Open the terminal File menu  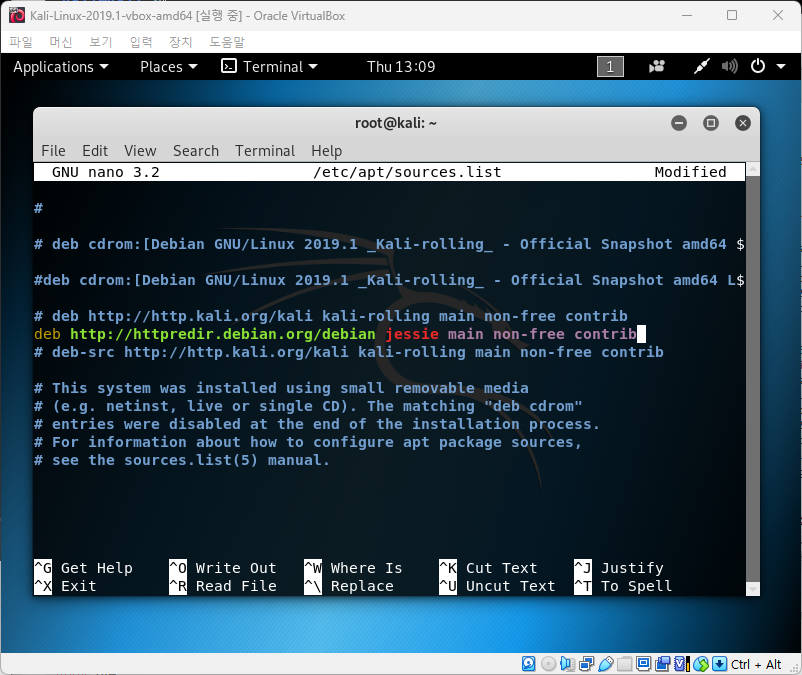point(53,151)
